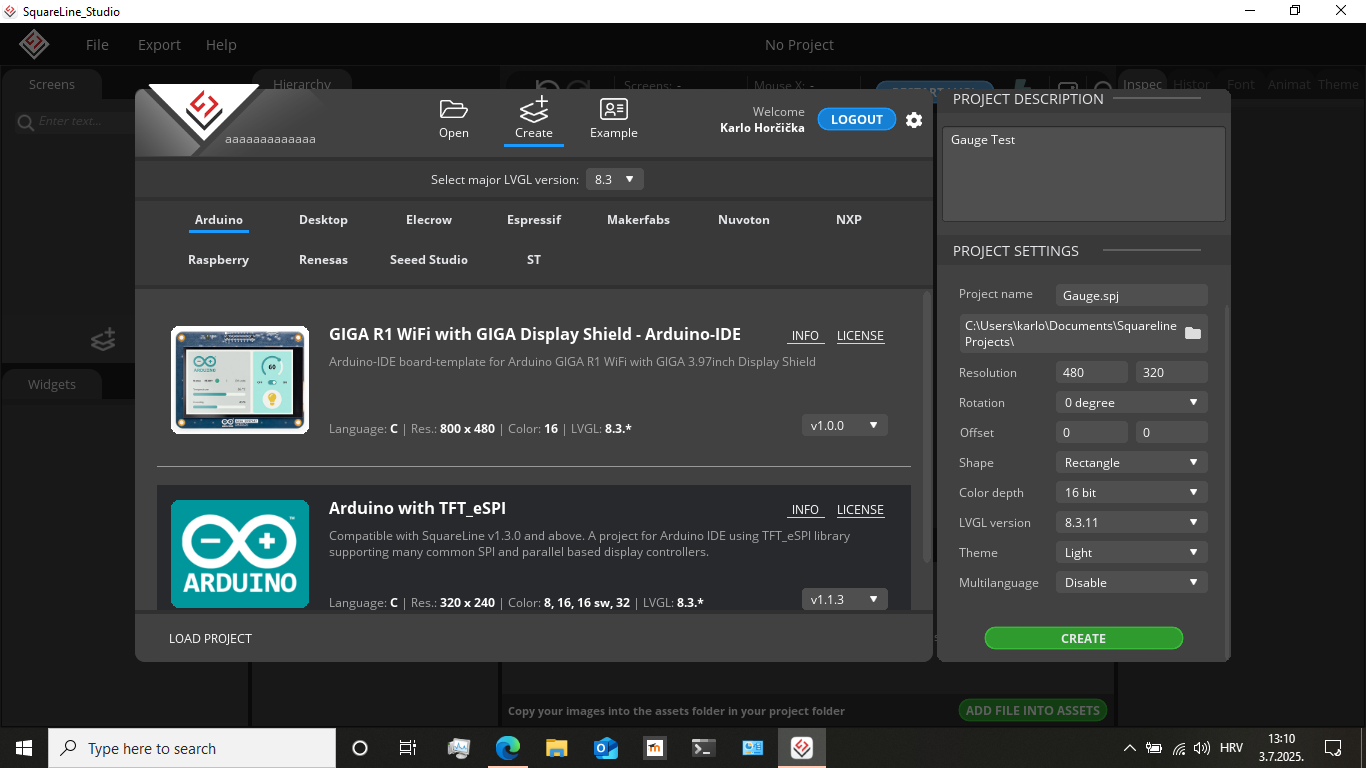The height and width of the screenshot is (768, 1366).
Task: Click the Windows taskbar search box
Action: 192,748
